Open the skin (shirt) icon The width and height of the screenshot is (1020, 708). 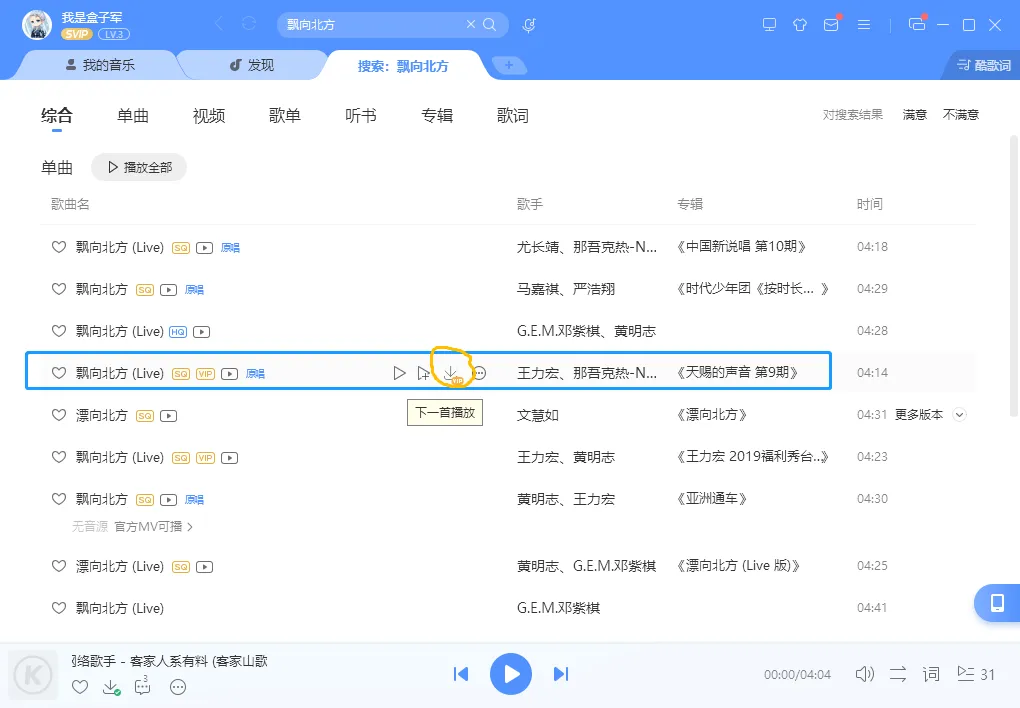coord(800,25)
